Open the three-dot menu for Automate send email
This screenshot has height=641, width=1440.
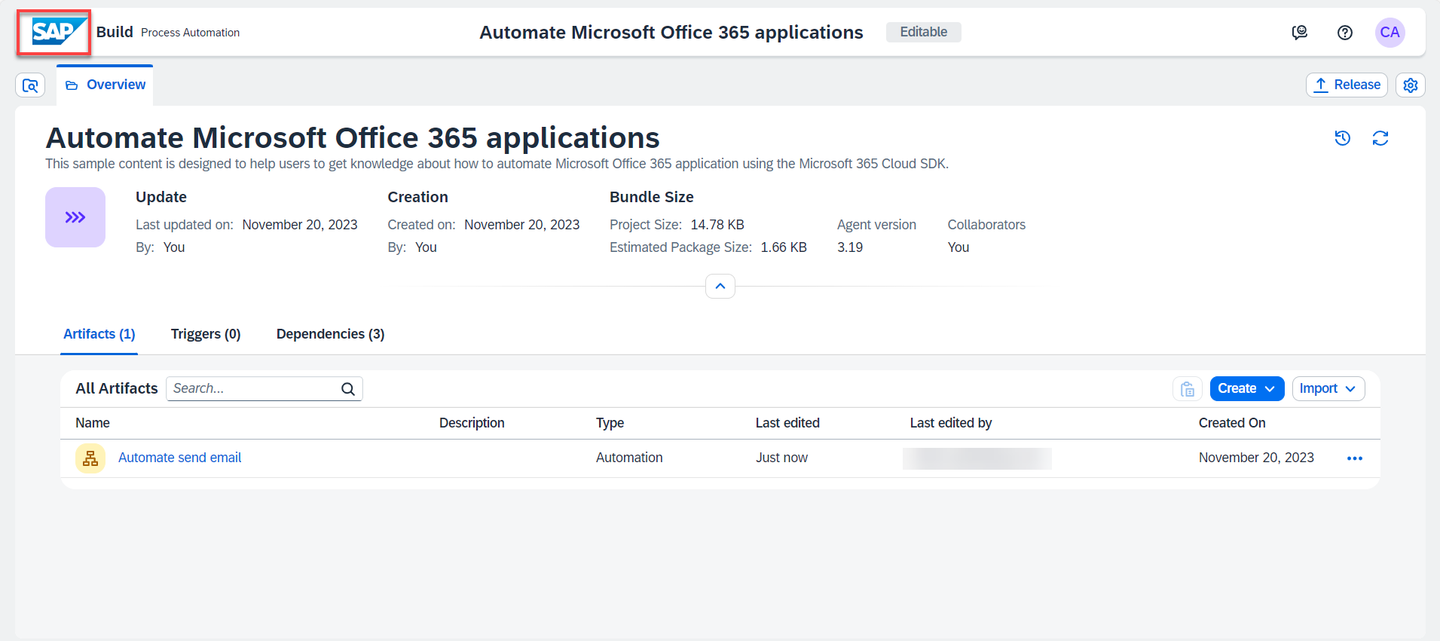coord(1355,458)
